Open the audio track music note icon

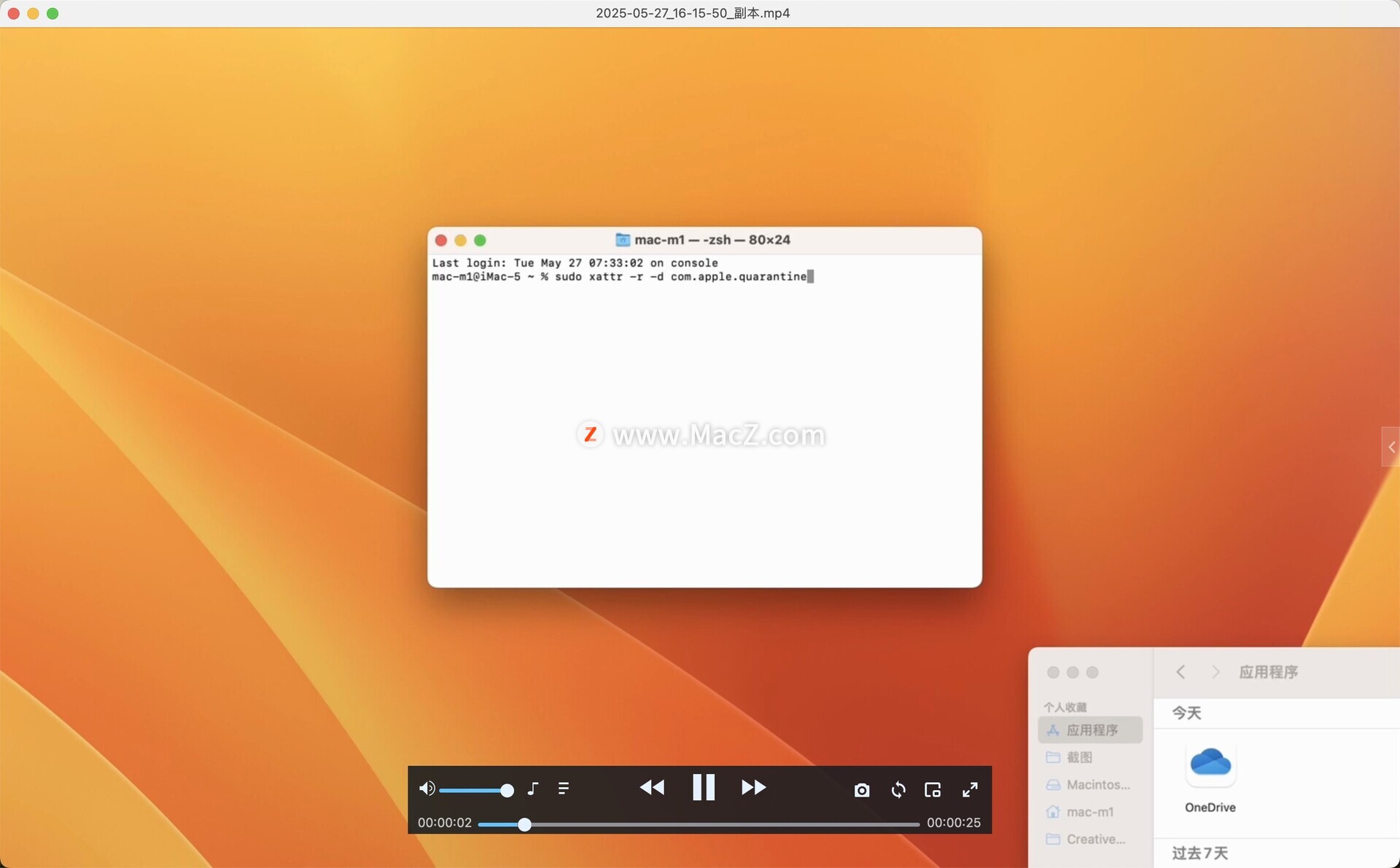coord(533,789)
